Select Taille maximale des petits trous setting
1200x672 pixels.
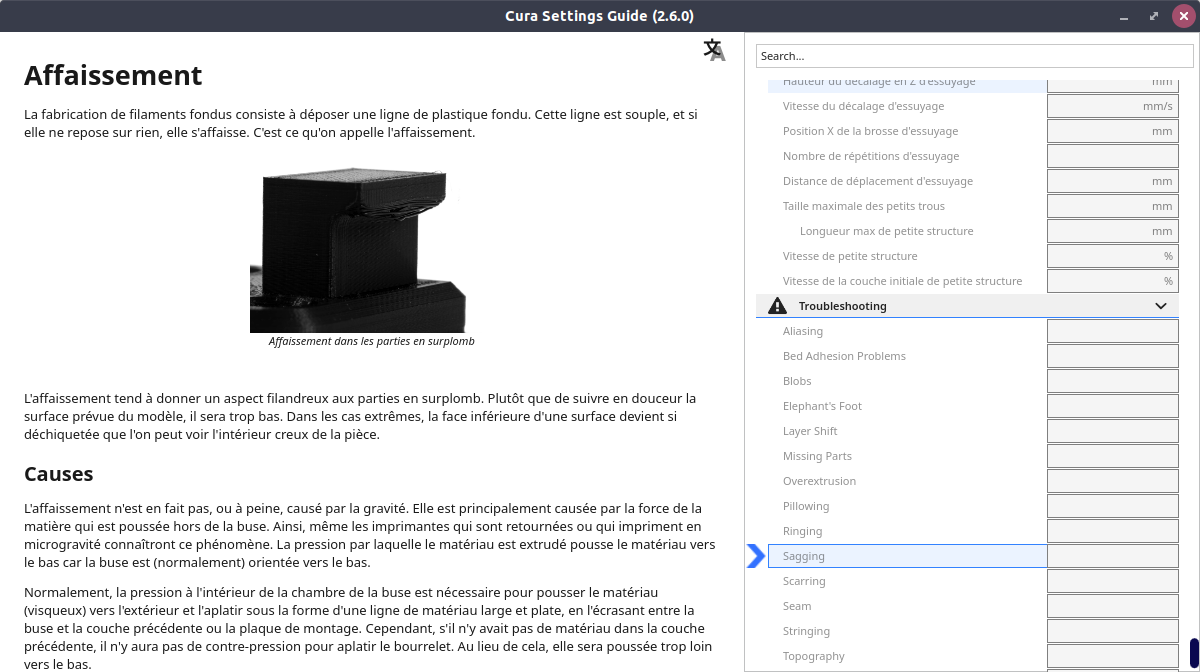pyautogui.click(x=863, y=206)
